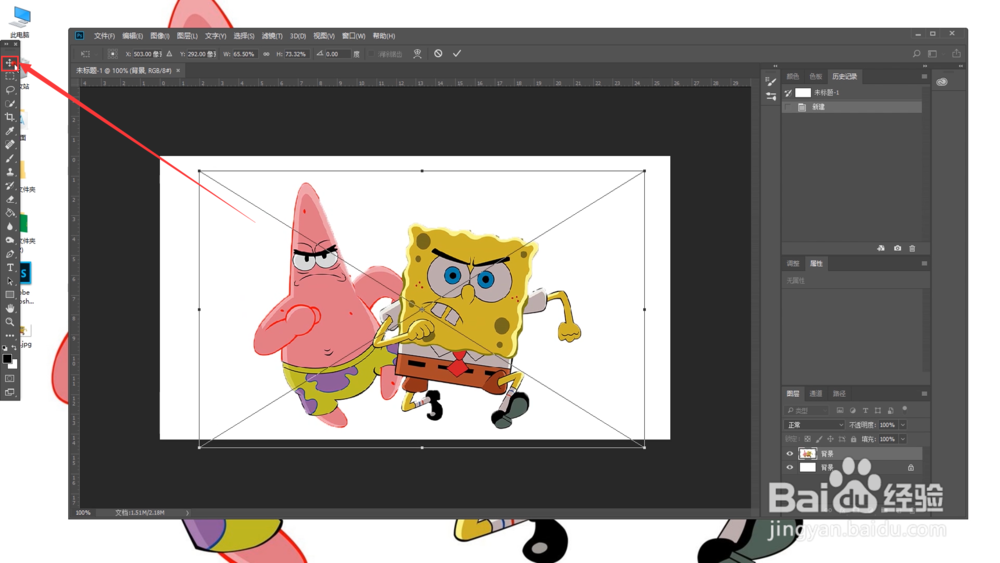
Task: Select the Rectangular Marquee tool
Action: [x=10, y=76]
